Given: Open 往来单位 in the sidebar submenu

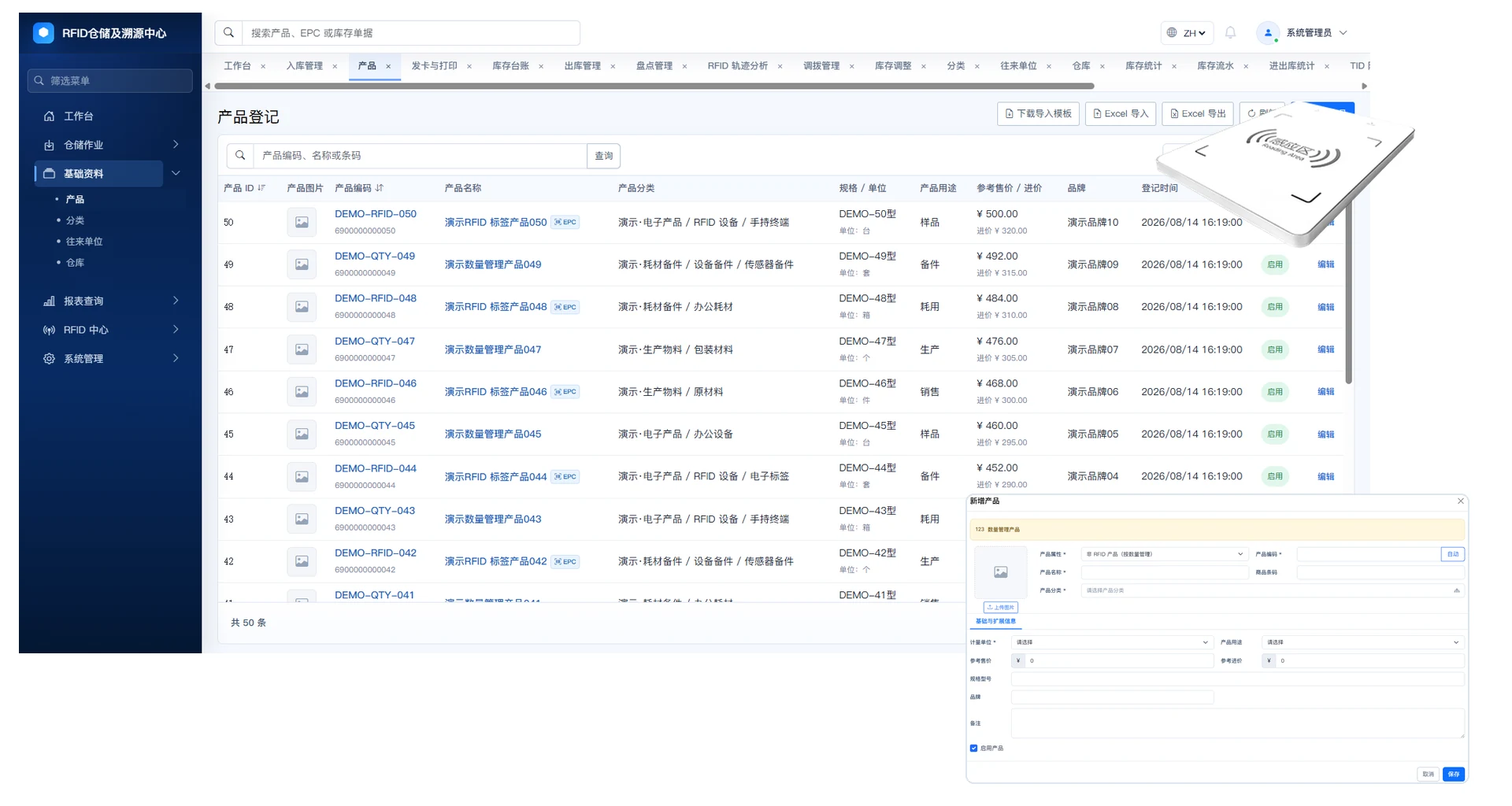Looking at the screenshot, I should tap(84, 242).
